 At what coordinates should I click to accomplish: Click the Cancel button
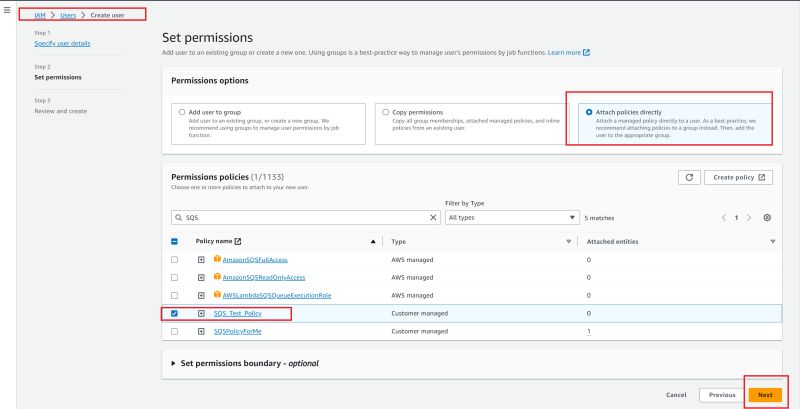[x=676, y=395]
